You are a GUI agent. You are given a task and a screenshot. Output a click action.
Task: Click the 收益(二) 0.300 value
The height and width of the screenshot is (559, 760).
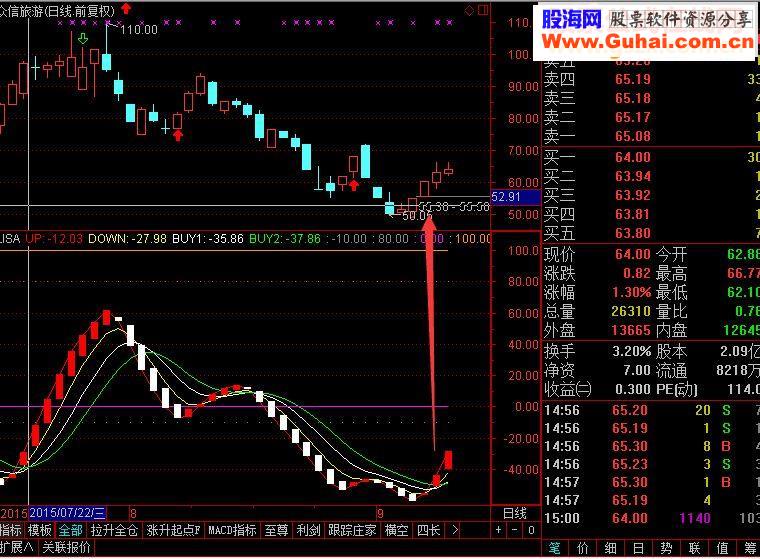pos(633,389)
